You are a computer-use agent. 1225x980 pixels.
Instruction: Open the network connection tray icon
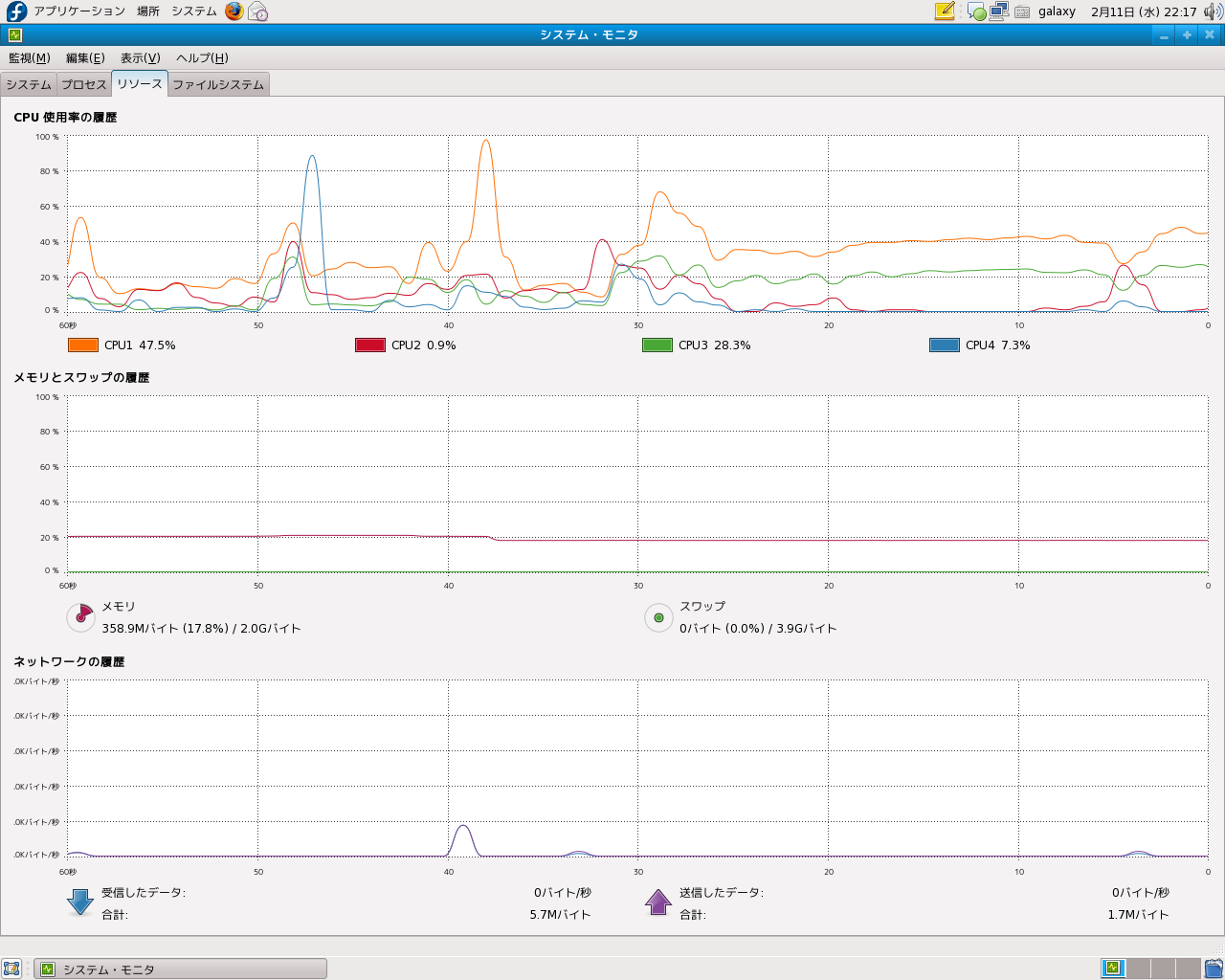click(999, 11)
